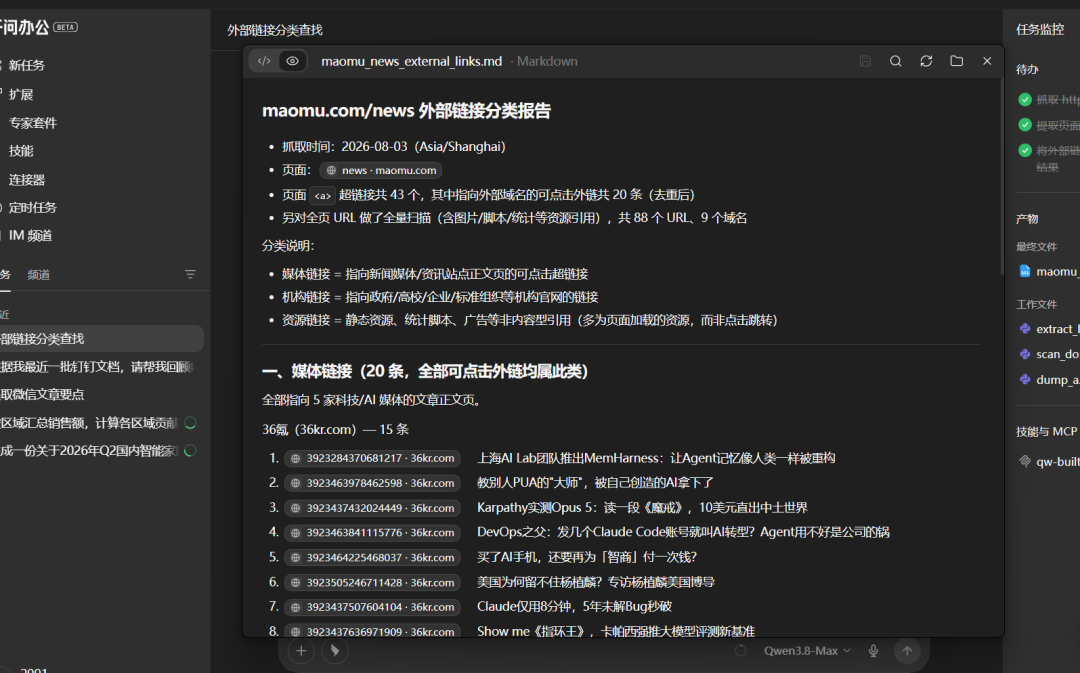Open the containing folder icon
The image size is (1080, 673).
pos(957,61)
